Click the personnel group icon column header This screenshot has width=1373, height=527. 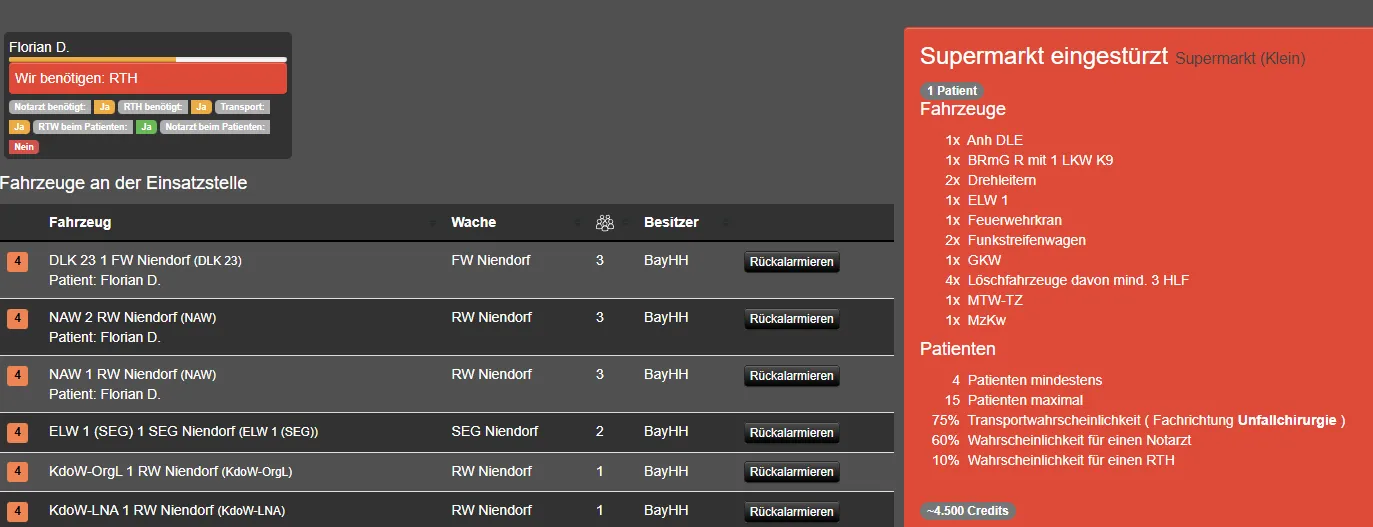604,222
